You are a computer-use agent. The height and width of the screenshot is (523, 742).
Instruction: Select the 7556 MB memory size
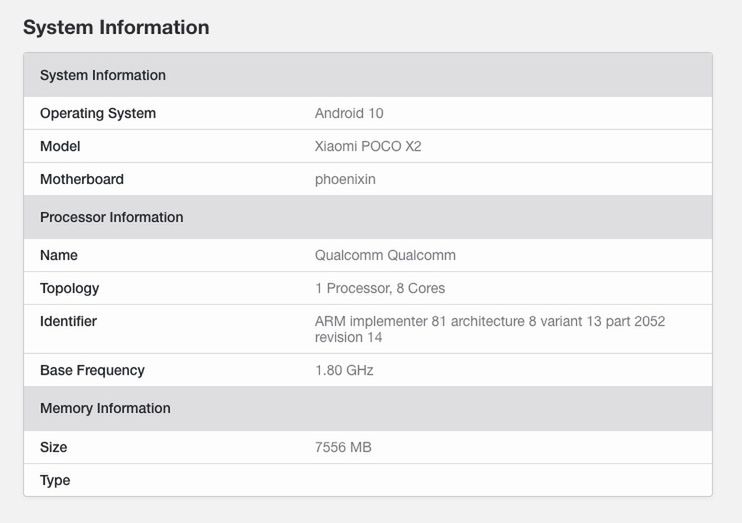[343, 448]
